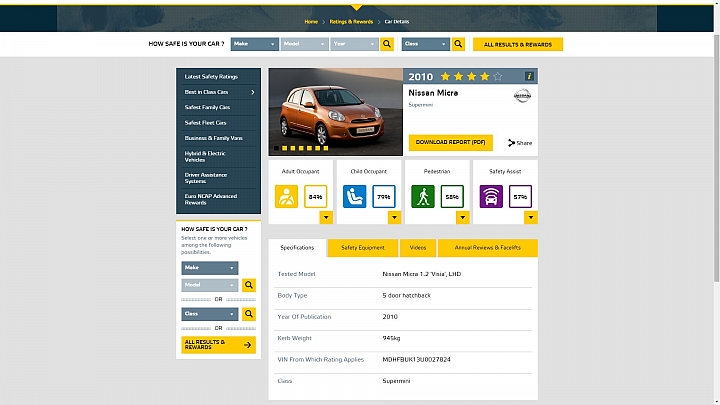The height and width of the screenshot is (405, 720).
Task: Click the Child Occupant 79% score box
Action: [x=384, y=197]
